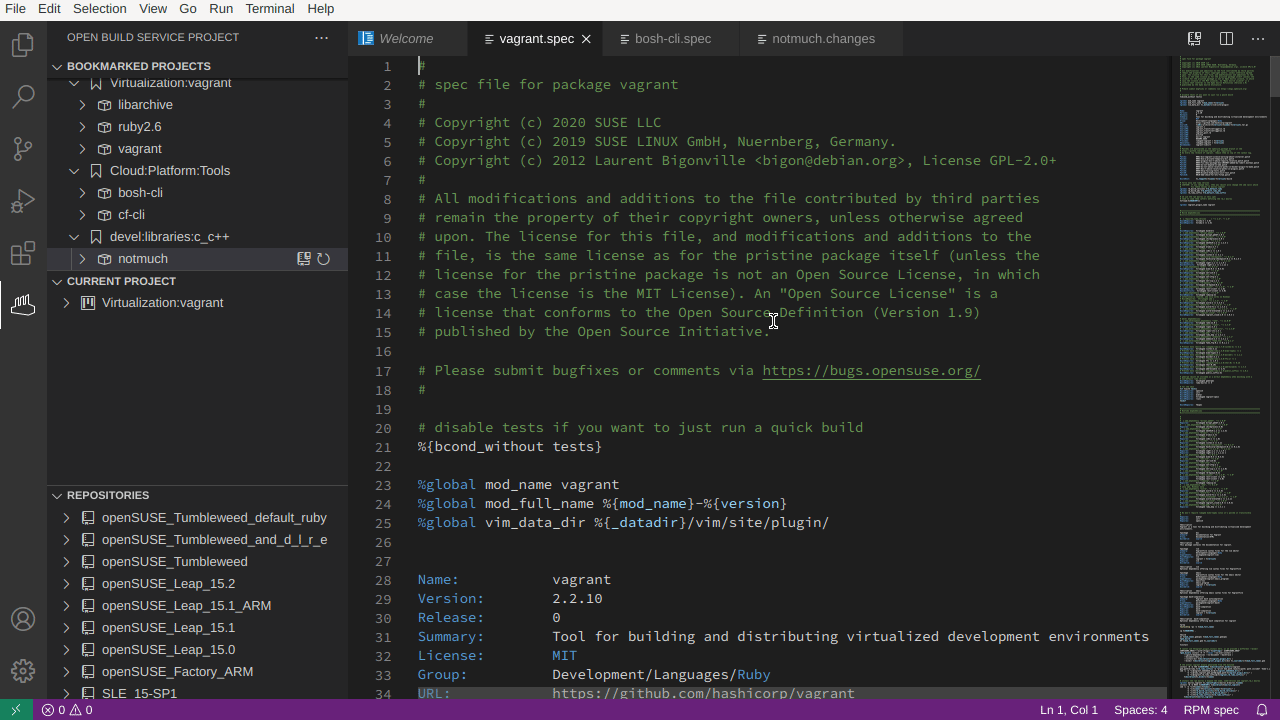
Task: Click the openSUSE_Leap_15.2 repository icon
Action: pos(88,584)
